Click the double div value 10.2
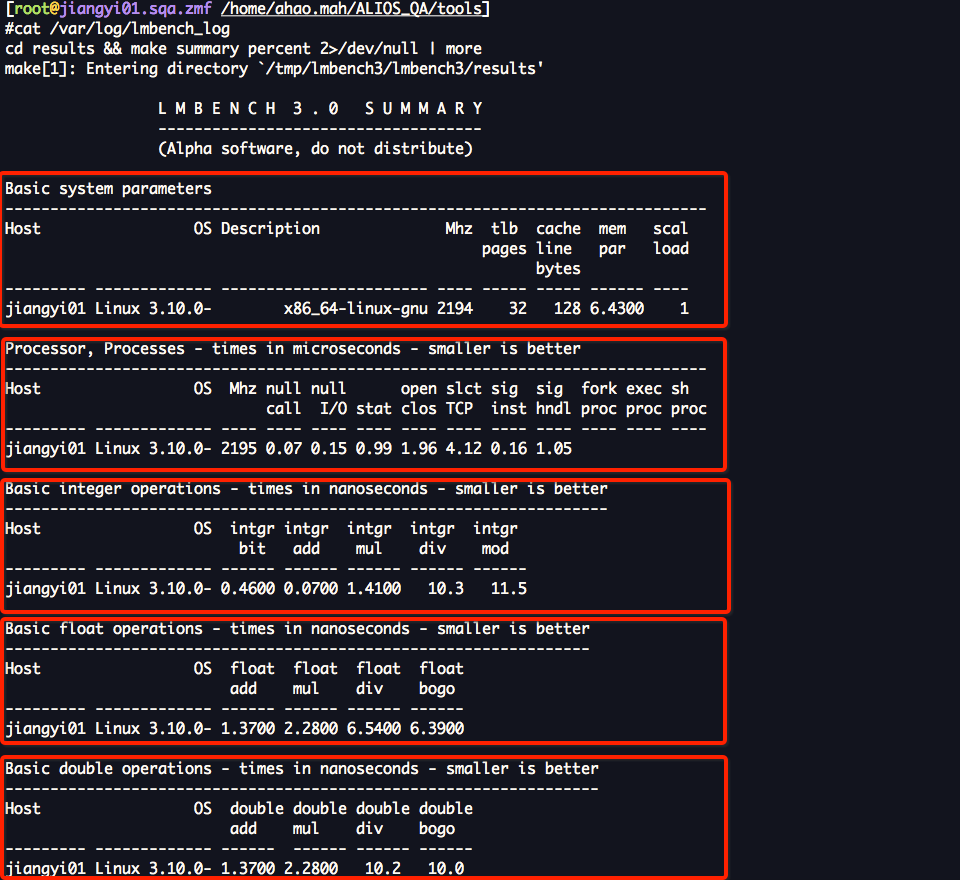The height and width of the screenshot is (880, 960). (383, 868)
